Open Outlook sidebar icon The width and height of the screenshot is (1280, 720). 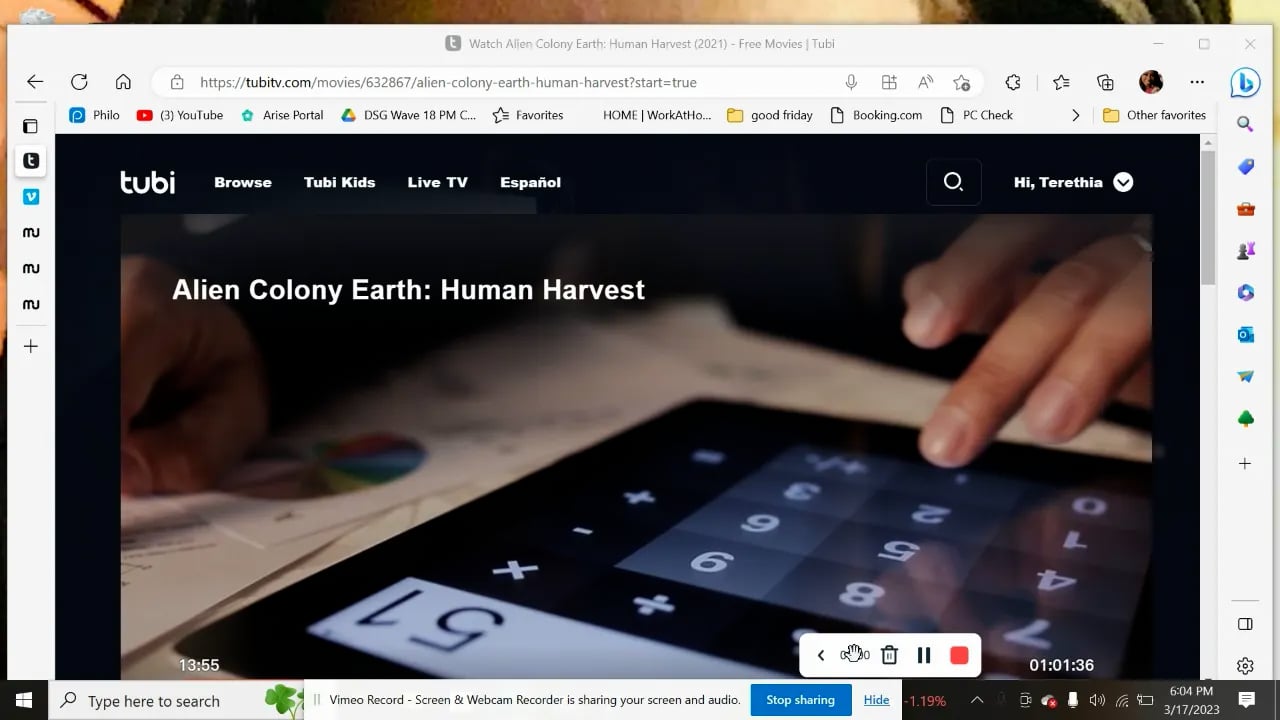click(1245, 335)
